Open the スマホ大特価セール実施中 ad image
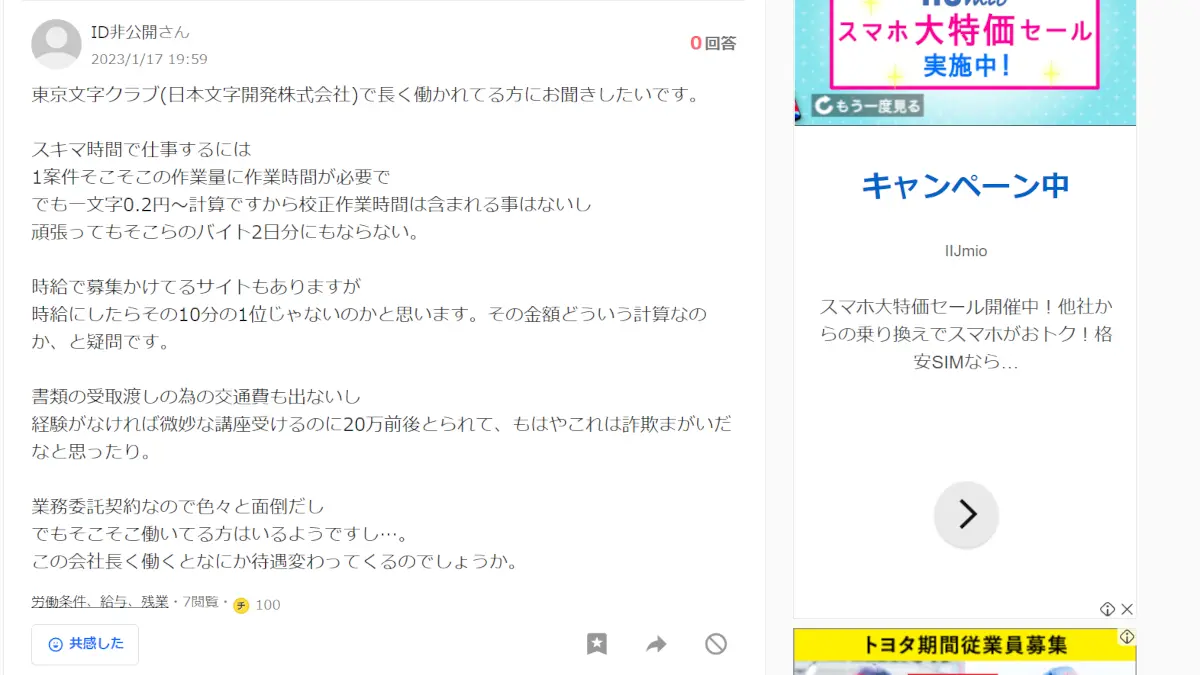The height and width of the screenshot is (675, 1200). [965, 62]
